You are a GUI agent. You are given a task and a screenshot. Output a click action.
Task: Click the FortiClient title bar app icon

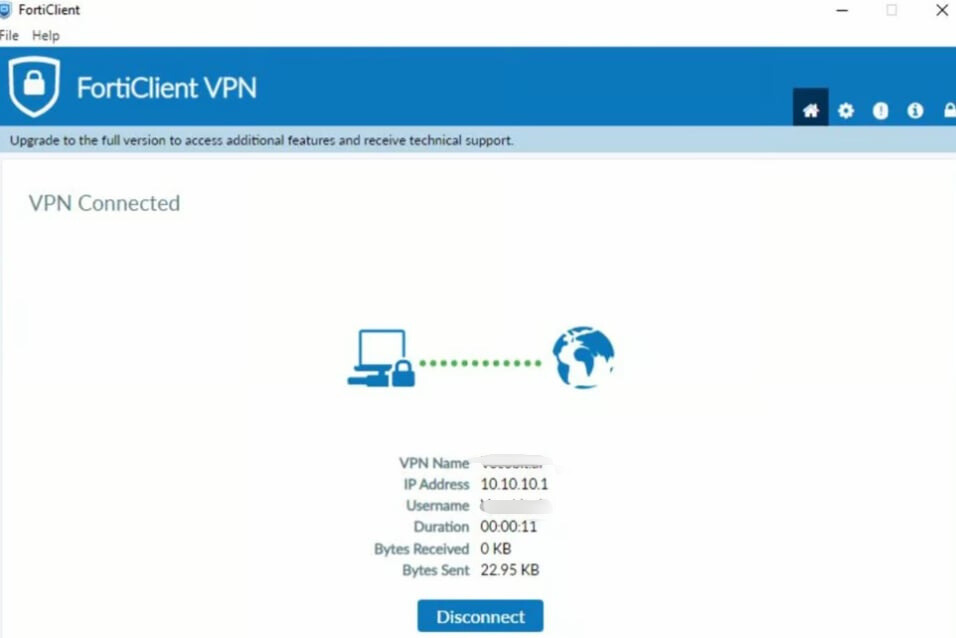pos(5,10)
